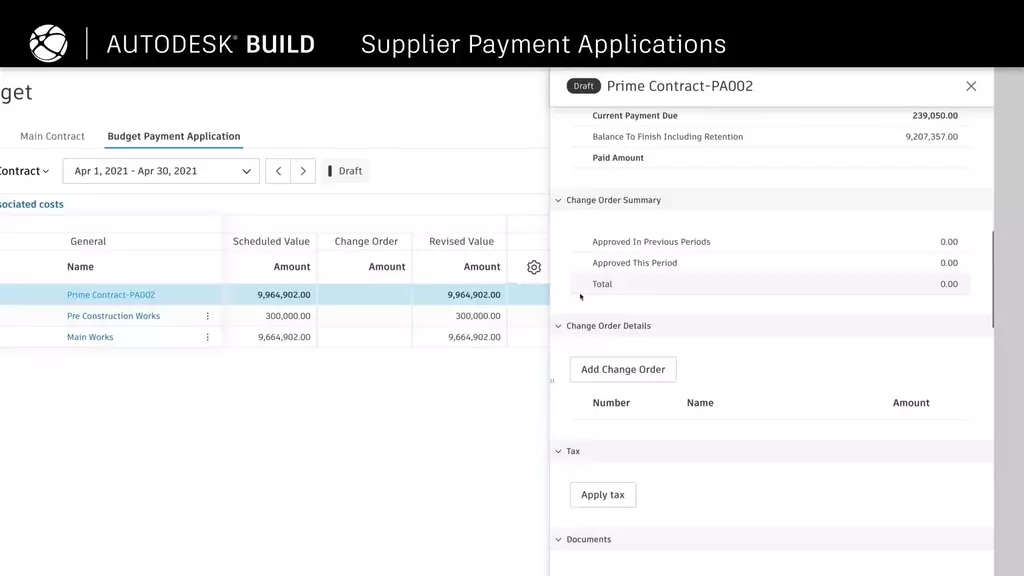1024x576 pixels.
Task: Open more options for Main Works
Action: (208, 338)
